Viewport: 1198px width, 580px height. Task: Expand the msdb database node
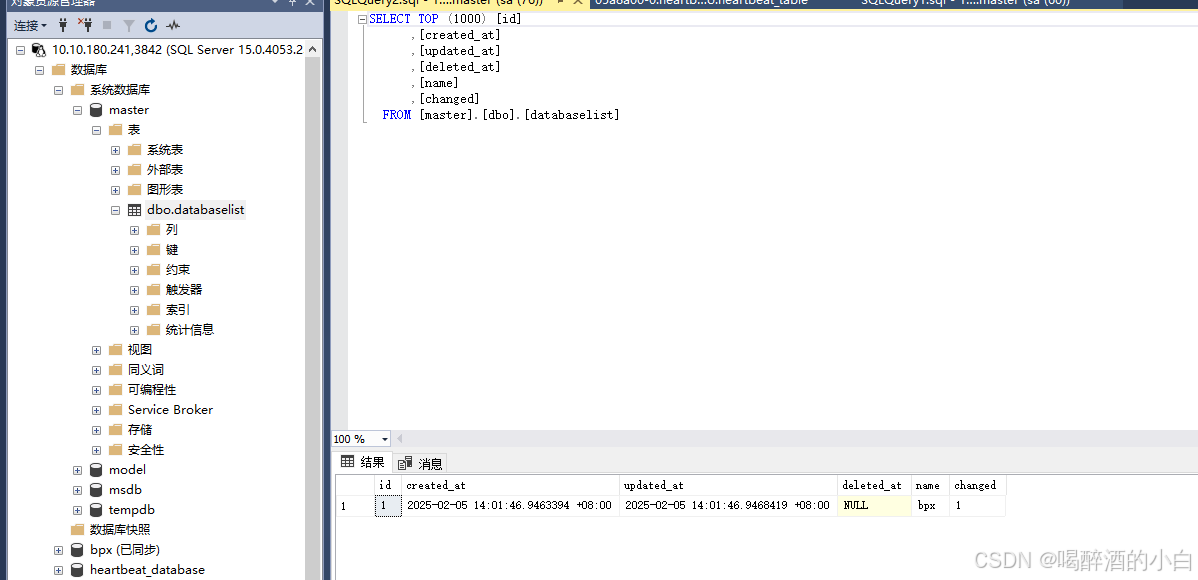point(78,490)
